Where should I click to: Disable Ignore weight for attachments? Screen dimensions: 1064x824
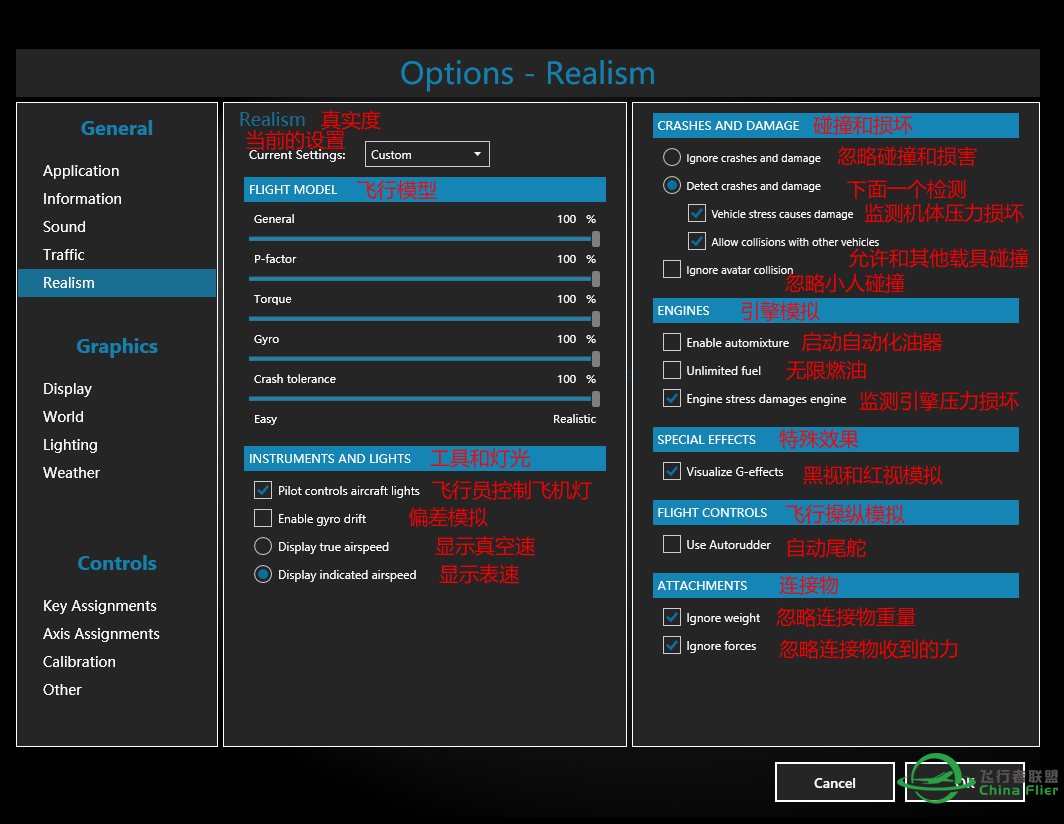(x=671, y=617)
